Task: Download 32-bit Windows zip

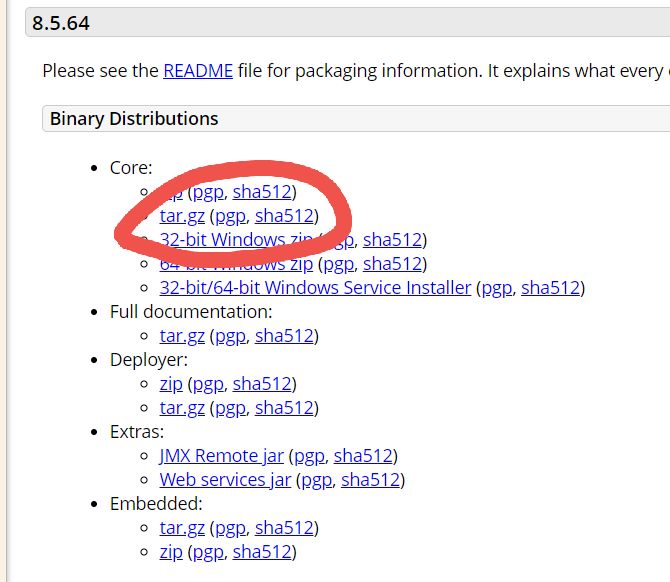Action: coord(236,240)
